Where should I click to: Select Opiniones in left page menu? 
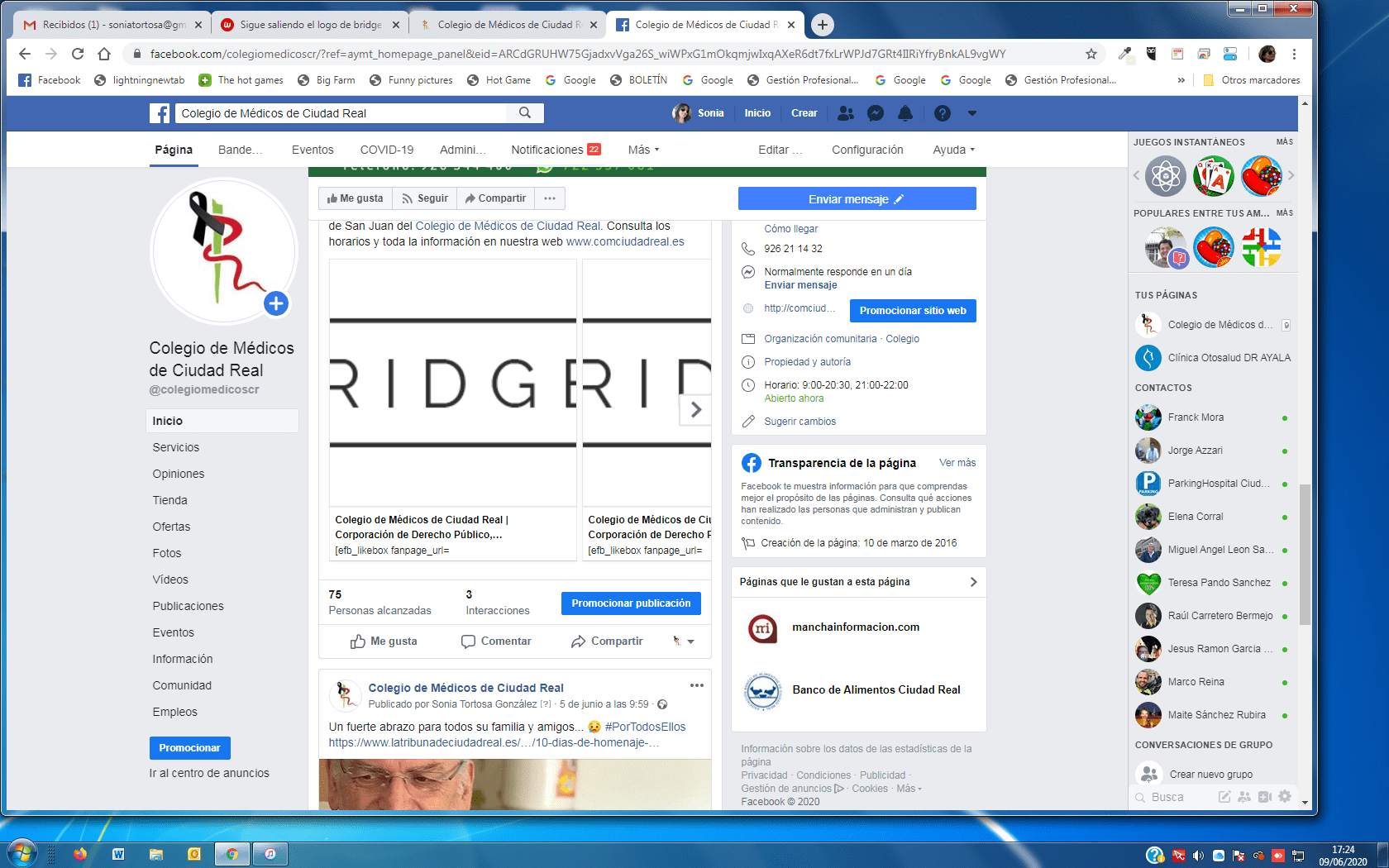(x=179, y=474)
